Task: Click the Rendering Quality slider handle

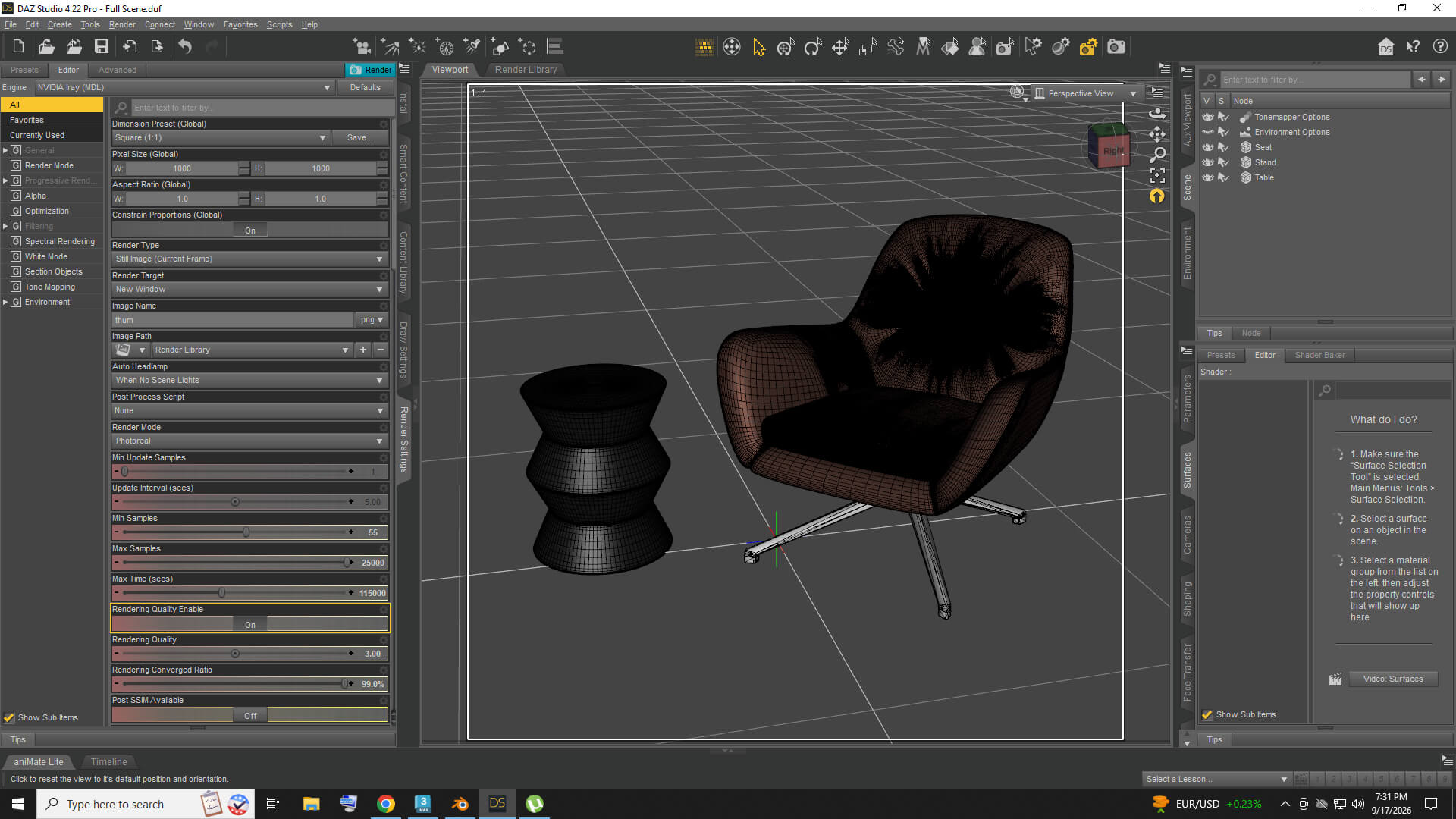Action: 235,654
